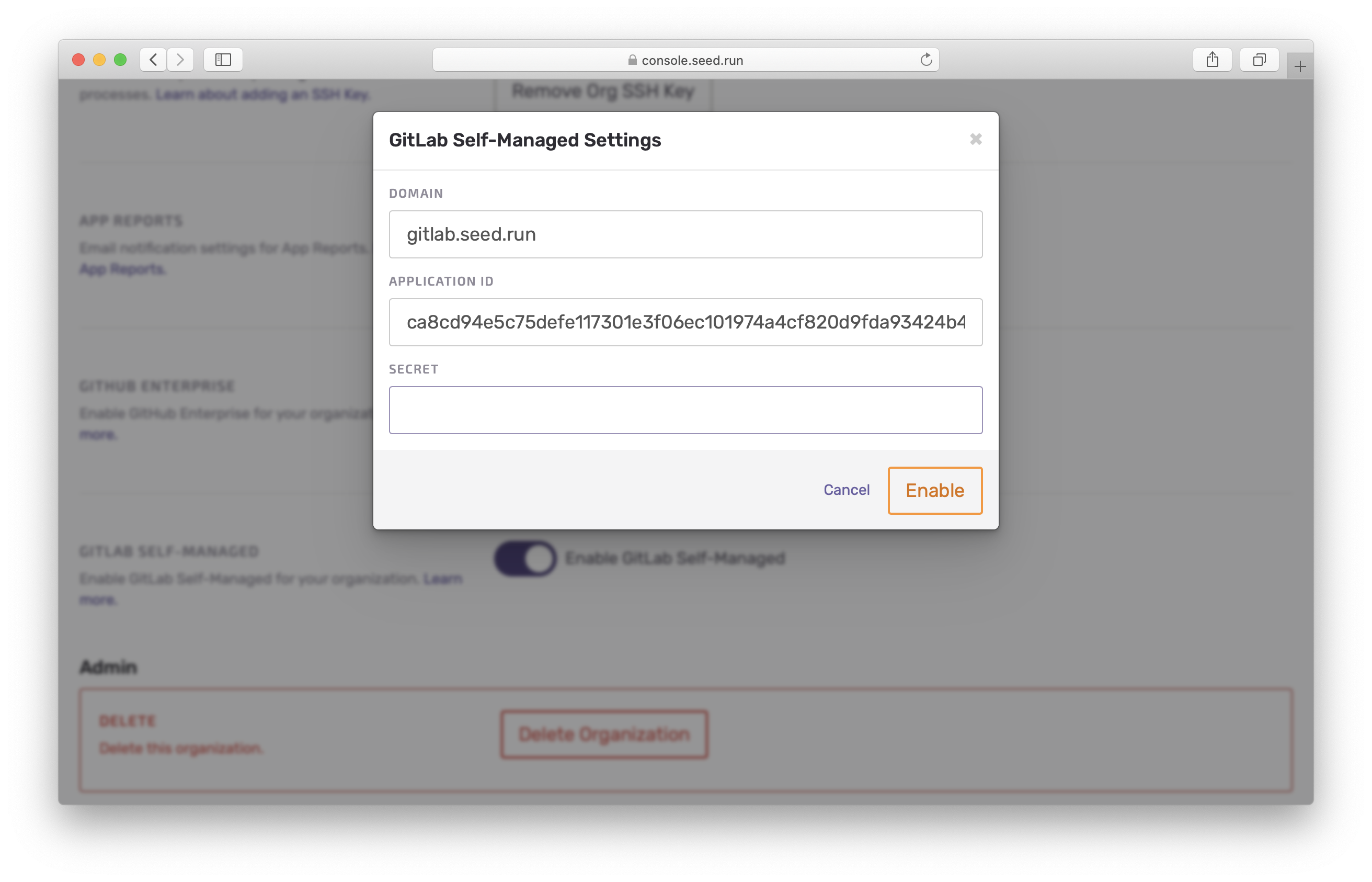
Task: Click the sidebar panel toggle icon
Action: coord(223,60)
